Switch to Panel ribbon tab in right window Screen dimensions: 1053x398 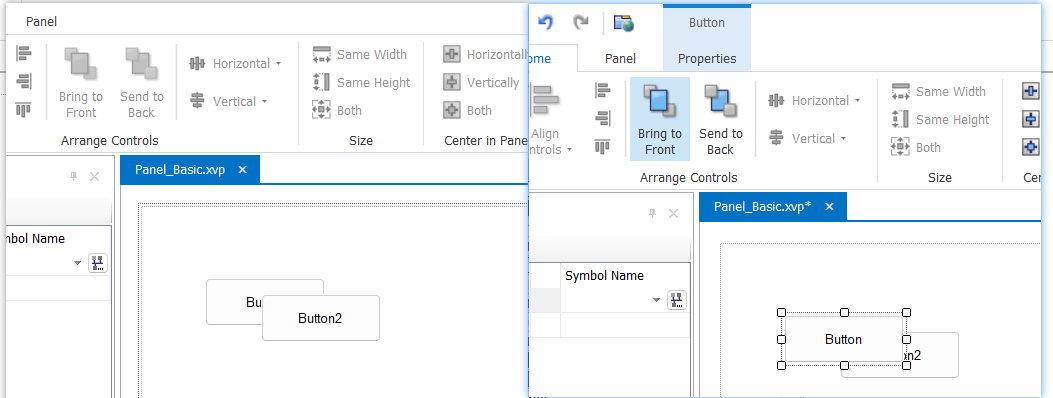[621, 58]
